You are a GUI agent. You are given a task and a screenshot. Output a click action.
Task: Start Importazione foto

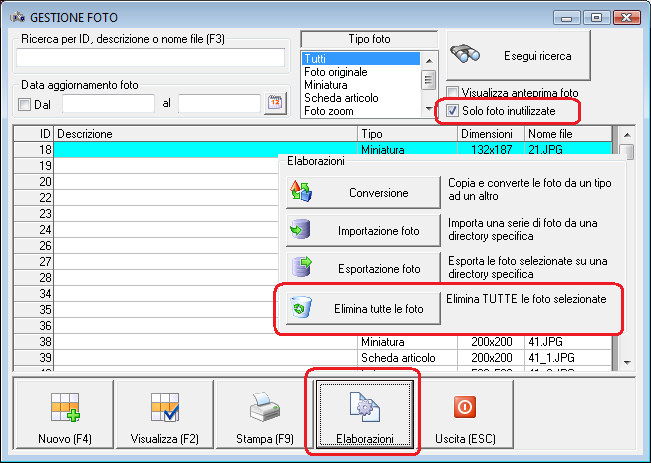click(363, 230)
